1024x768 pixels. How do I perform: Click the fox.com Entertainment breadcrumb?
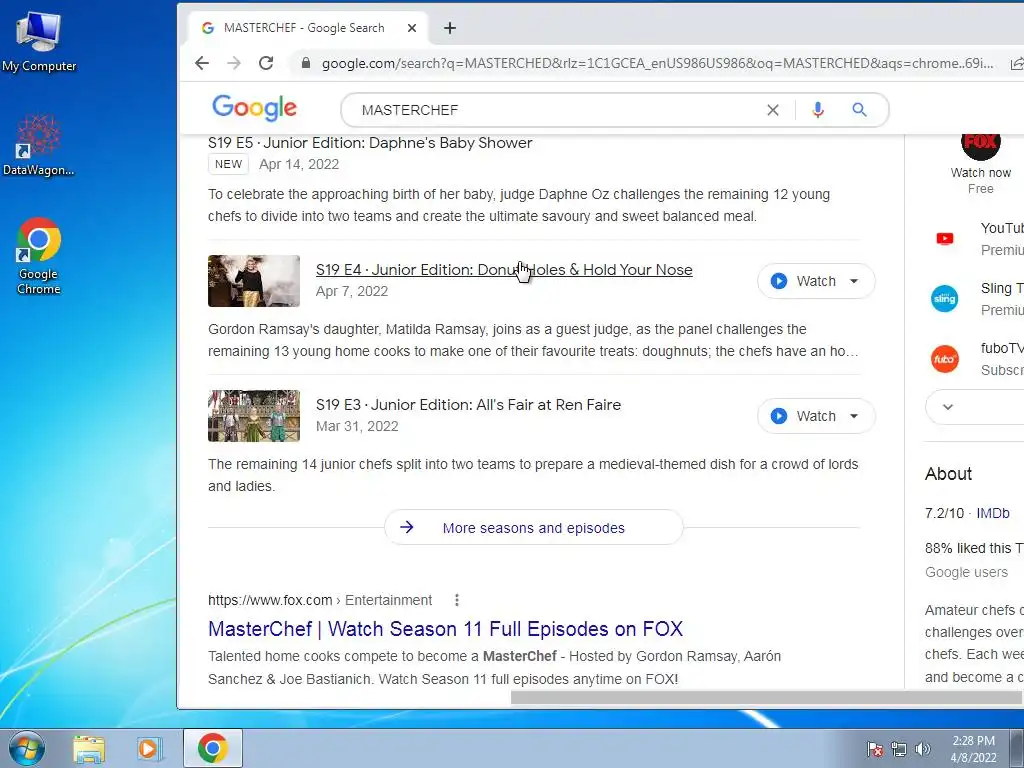[x=320, y=600]
